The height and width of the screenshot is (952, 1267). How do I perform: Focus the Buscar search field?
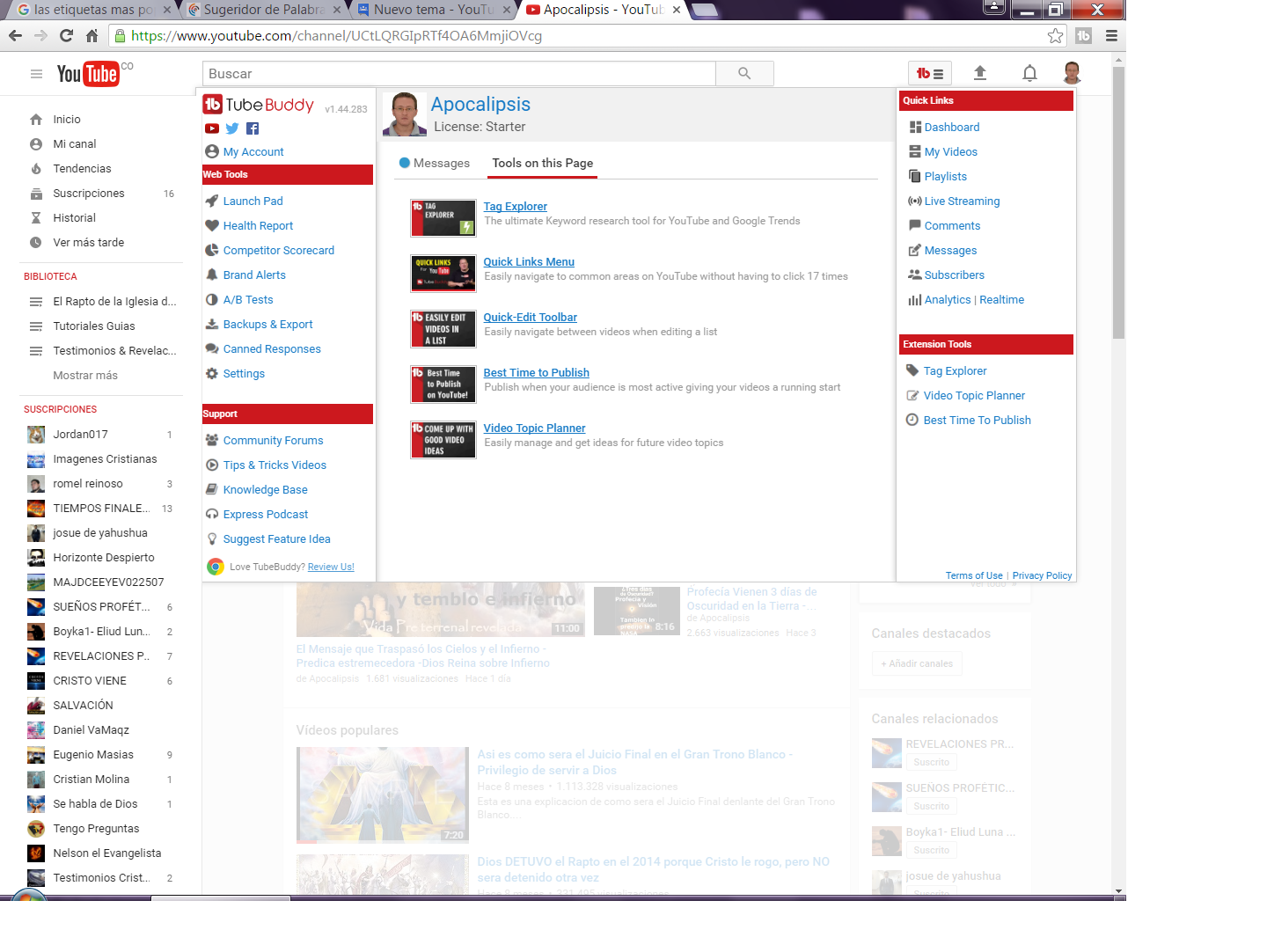[459, 74]
